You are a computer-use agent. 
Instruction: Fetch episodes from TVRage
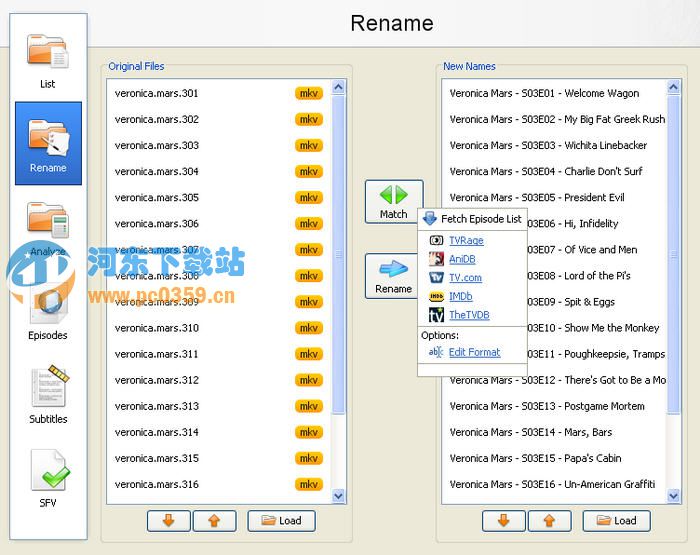point(466,240)
